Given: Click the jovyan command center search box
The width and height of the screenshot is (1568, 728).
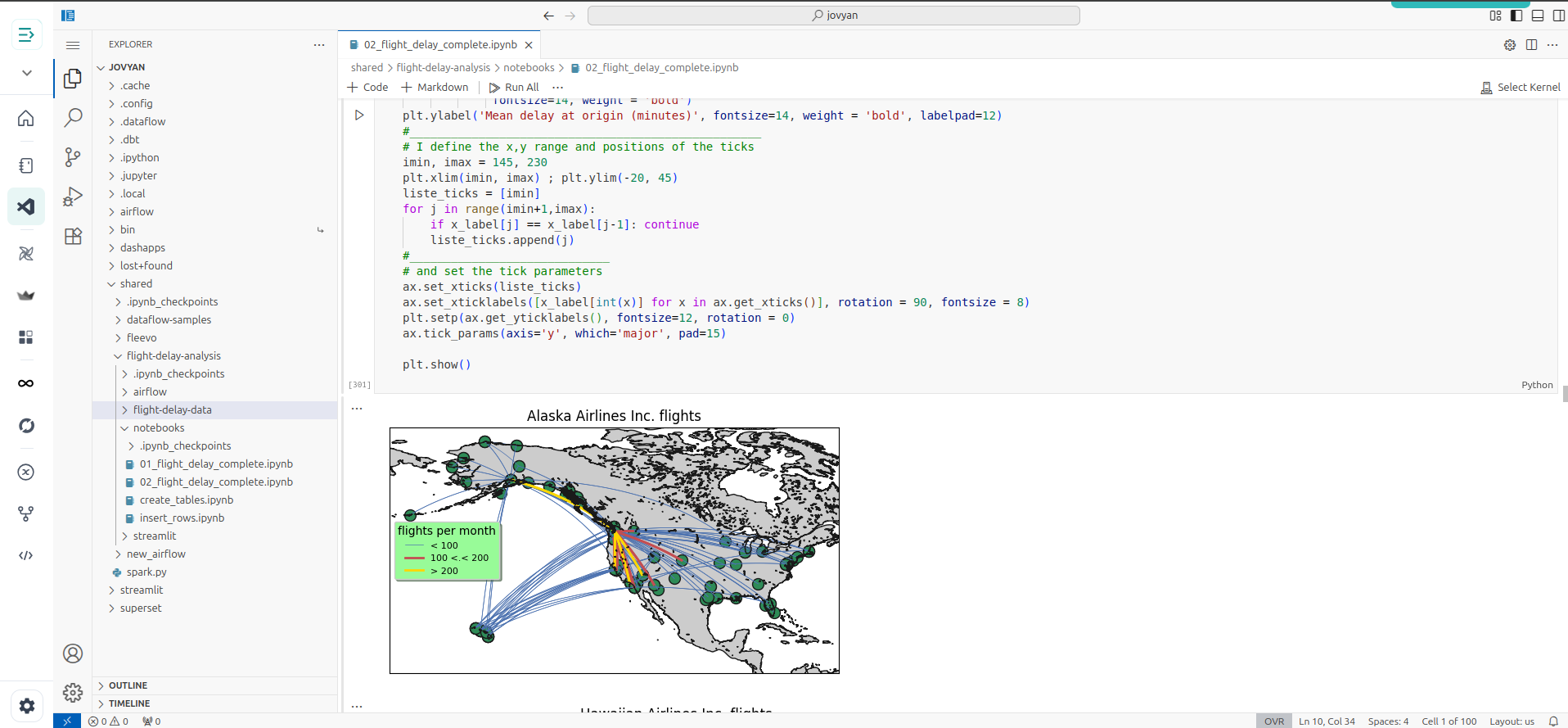Looking at the screenshot, I should (x=834, y=16).
